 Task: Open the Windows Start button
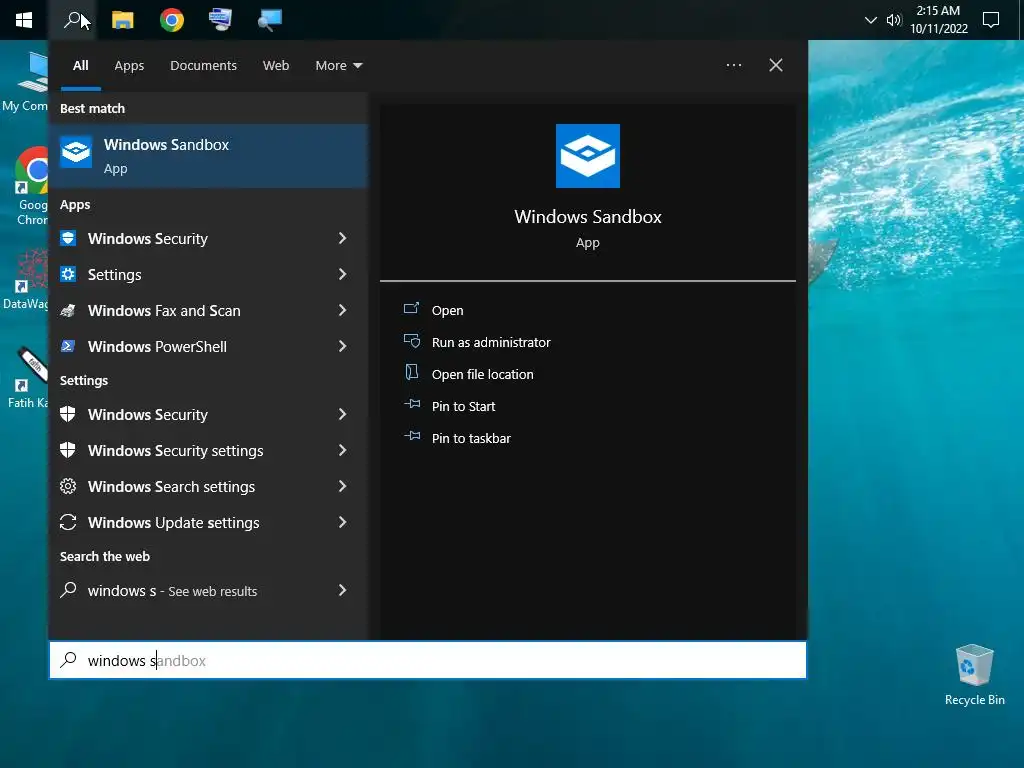[24, 20]
